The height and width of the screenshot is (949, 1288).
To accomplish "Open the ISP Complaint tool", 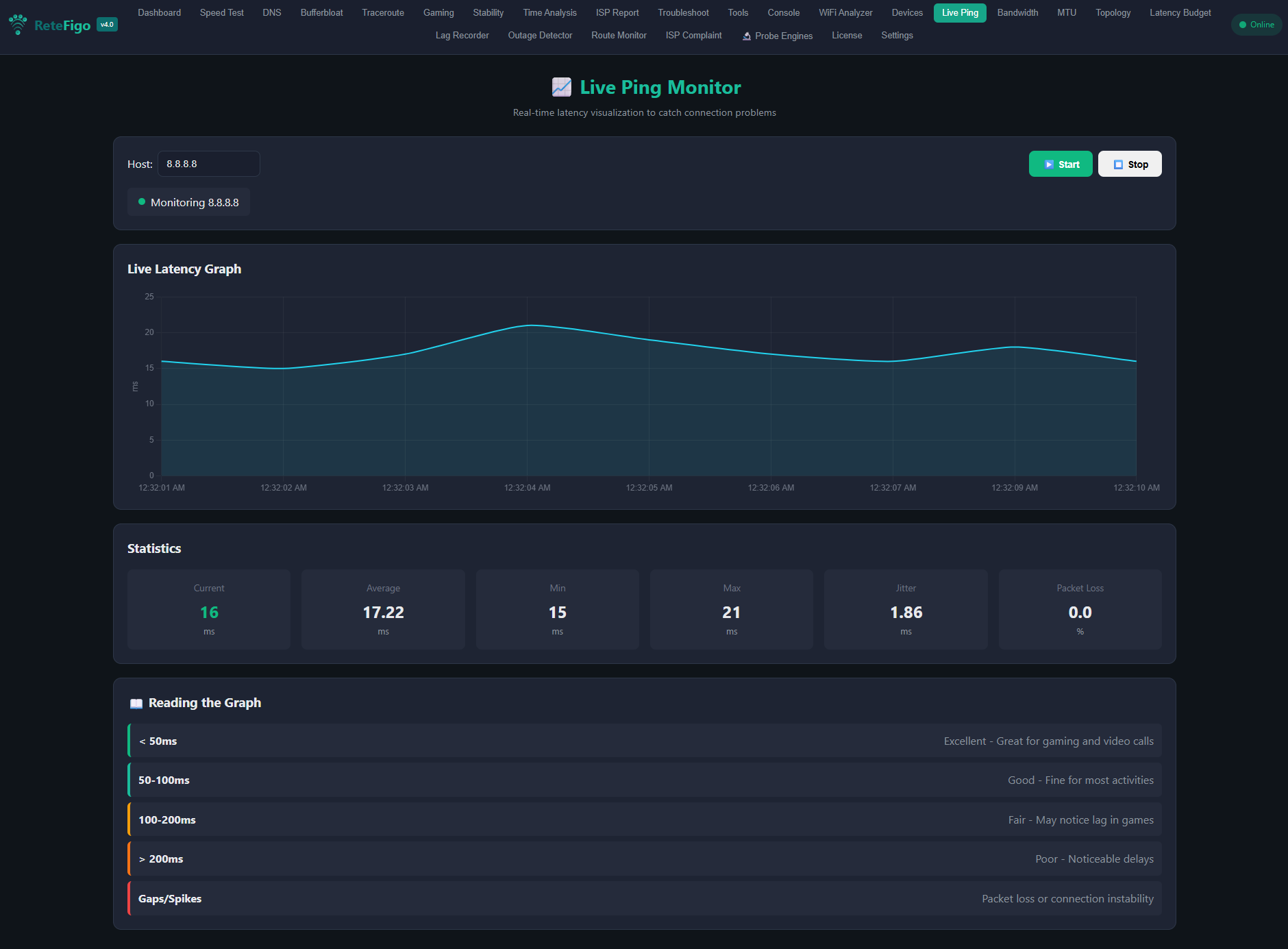I will [693, 35].
